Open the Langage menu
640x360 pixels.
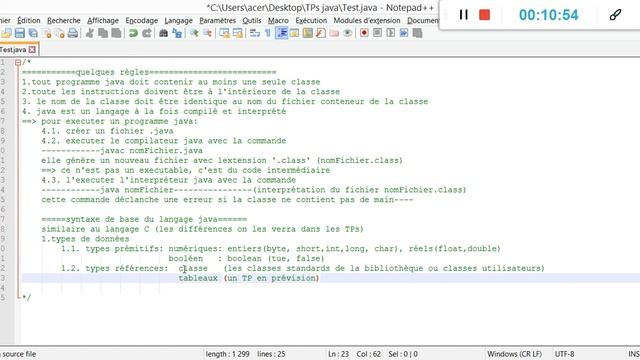click(x=178, y=20)
